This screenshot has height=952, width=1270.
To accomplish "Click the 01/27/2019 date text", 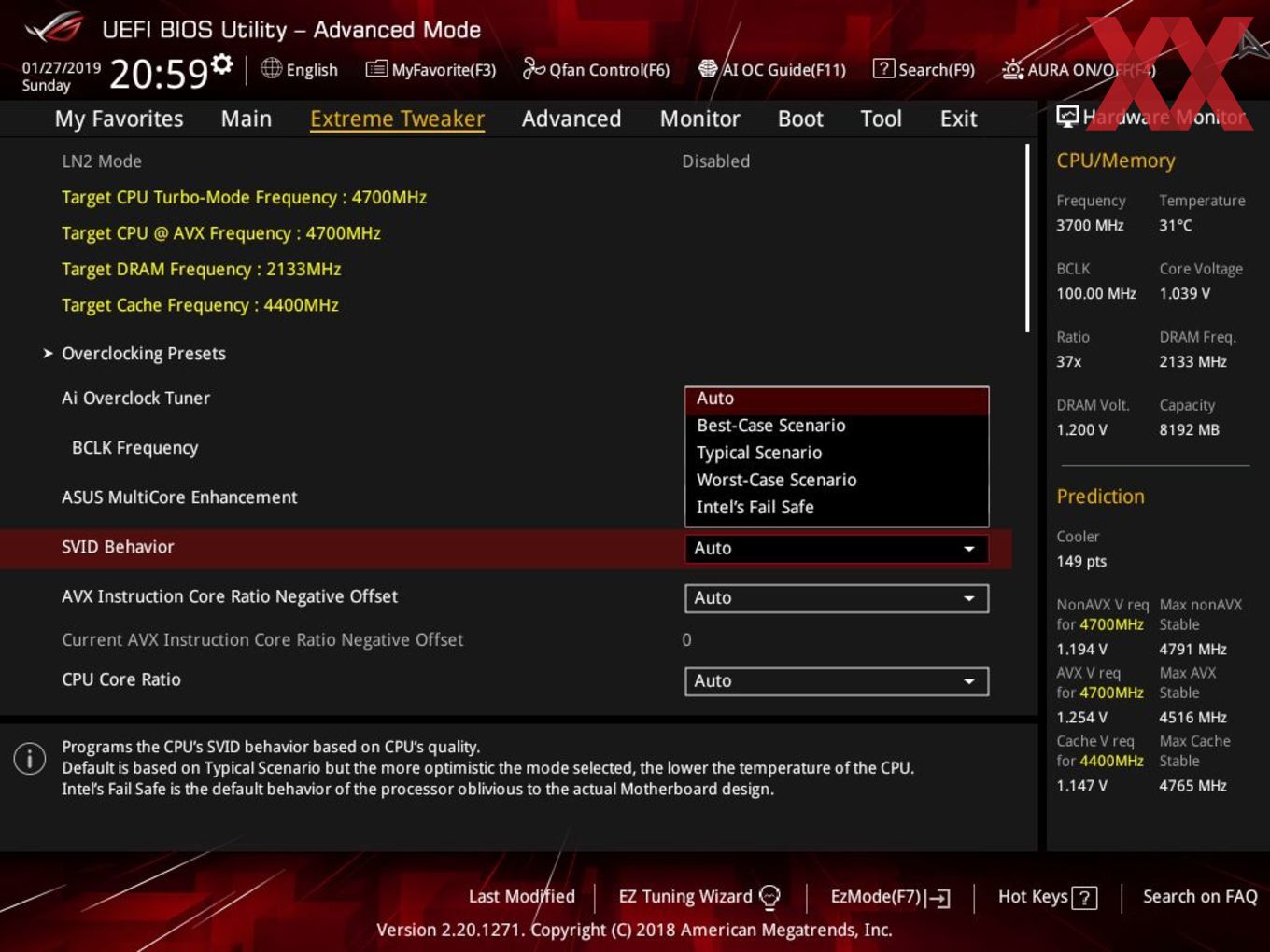I will point(62,68).
